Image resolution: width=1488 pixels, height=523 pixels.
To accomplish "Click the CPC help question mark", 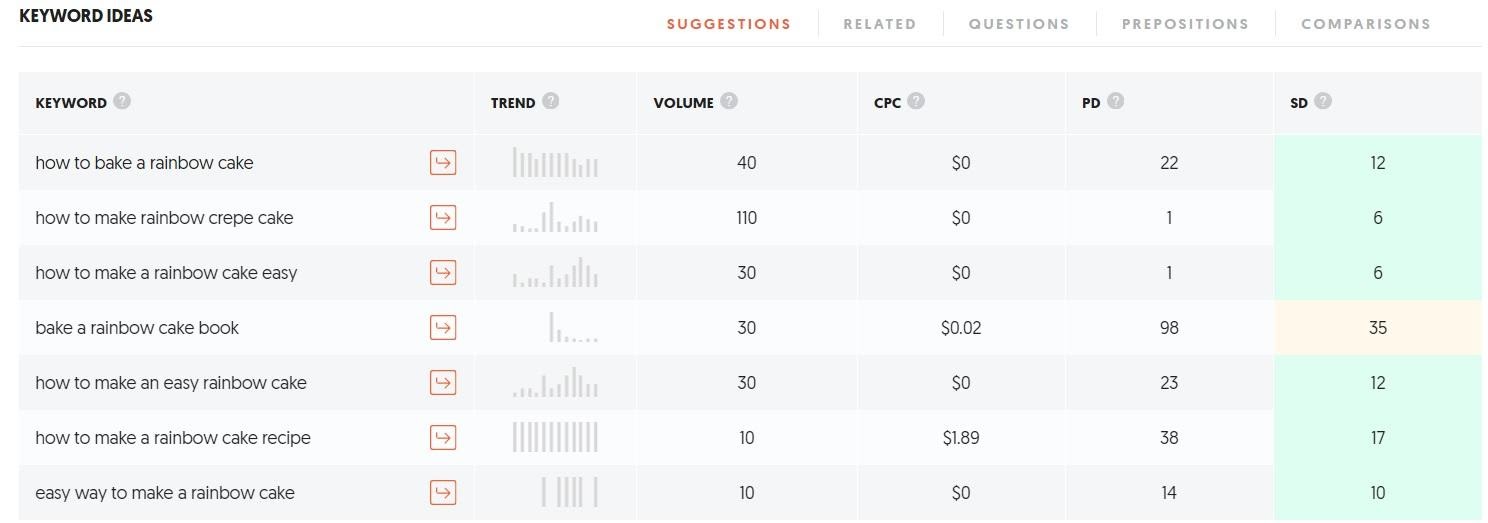I will (x=916, y=101).
